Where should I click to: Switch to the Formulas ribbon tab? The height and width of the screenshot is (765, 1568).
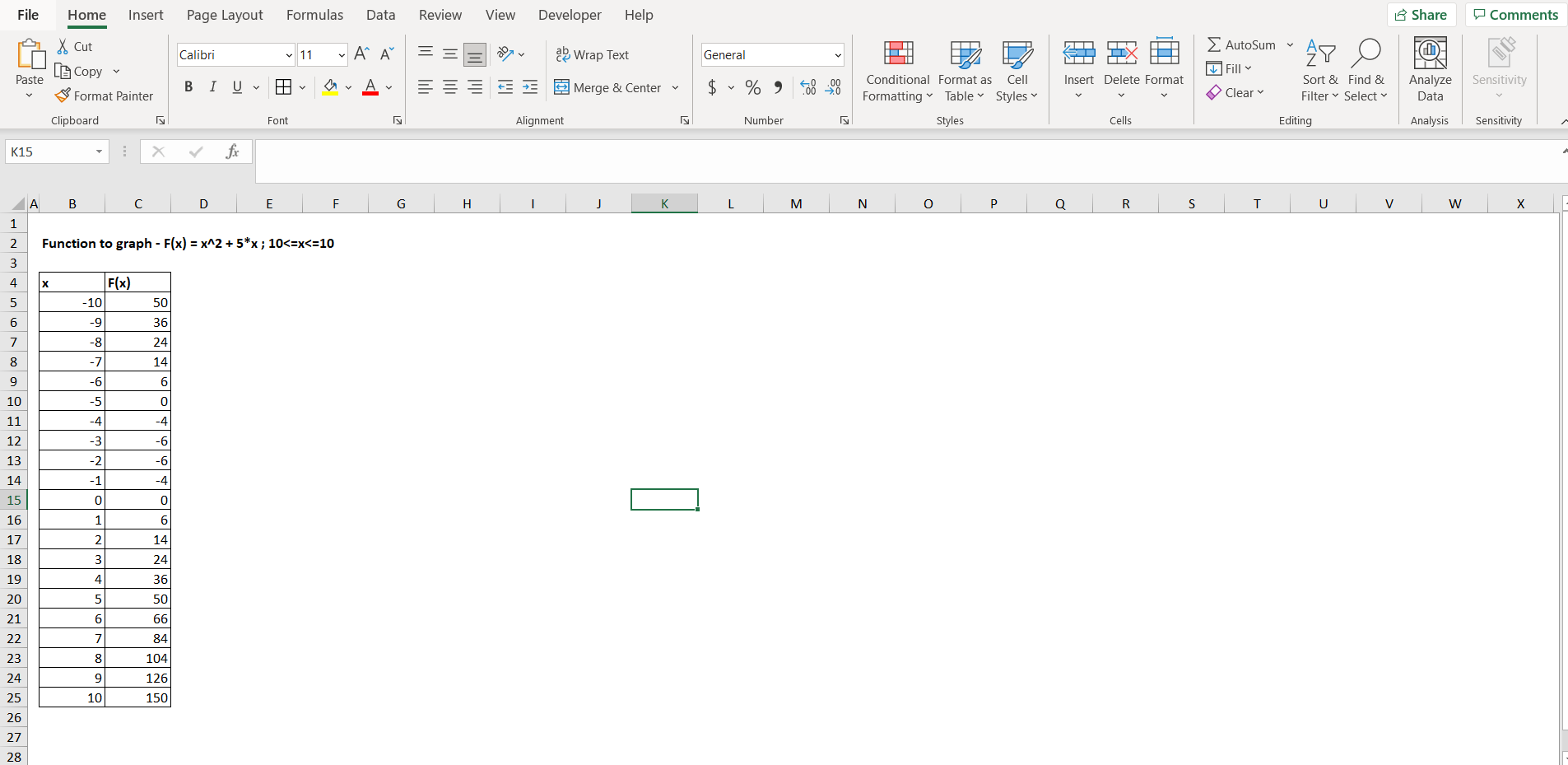tap(314, 15)
